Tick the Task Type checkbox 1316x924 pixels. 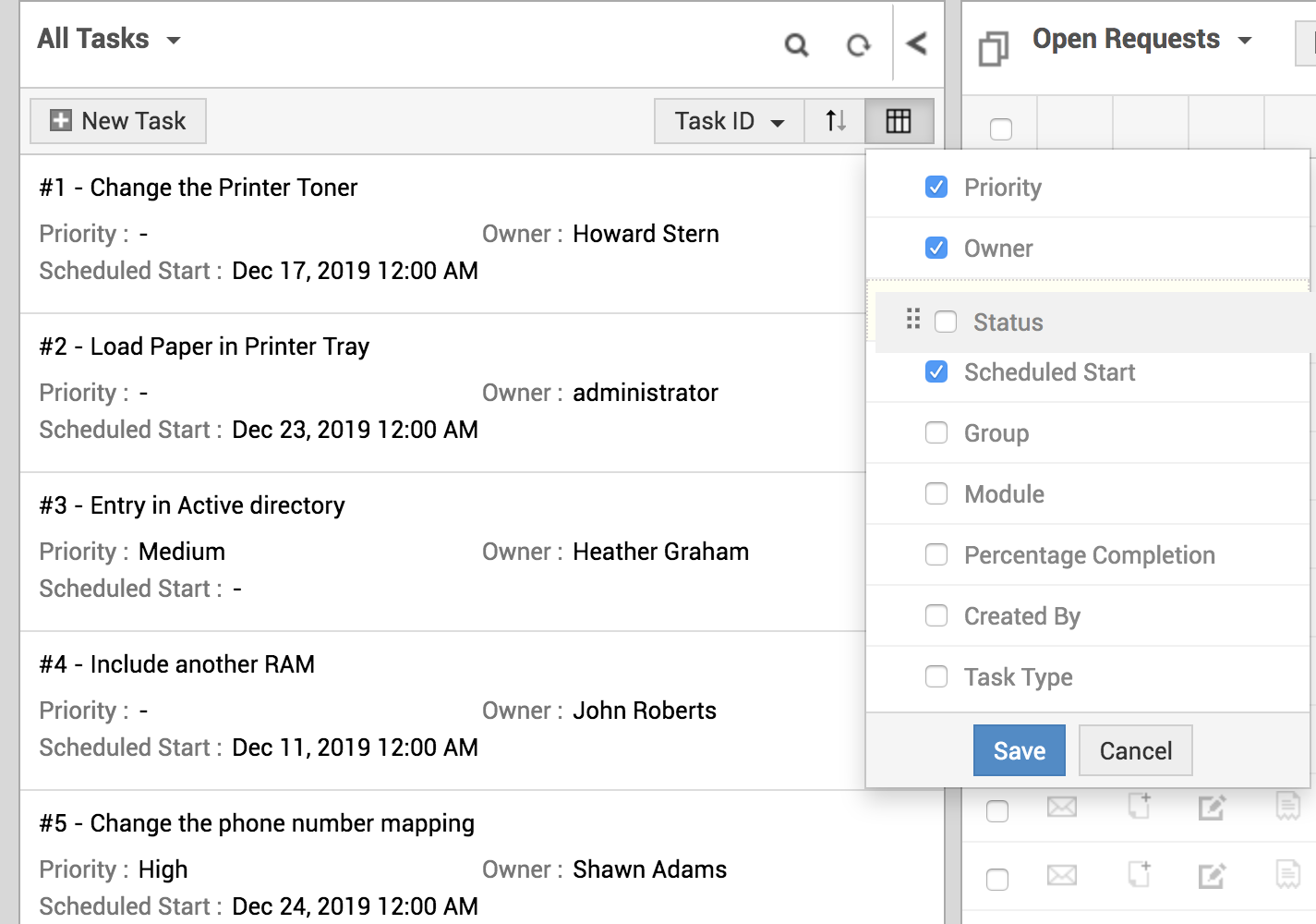coord(936,676)
